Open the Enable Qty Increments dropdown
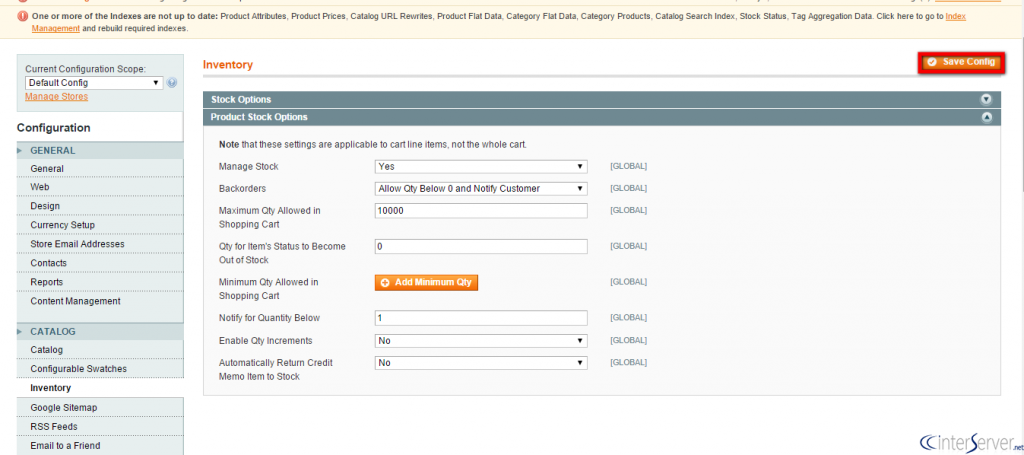 481,341
